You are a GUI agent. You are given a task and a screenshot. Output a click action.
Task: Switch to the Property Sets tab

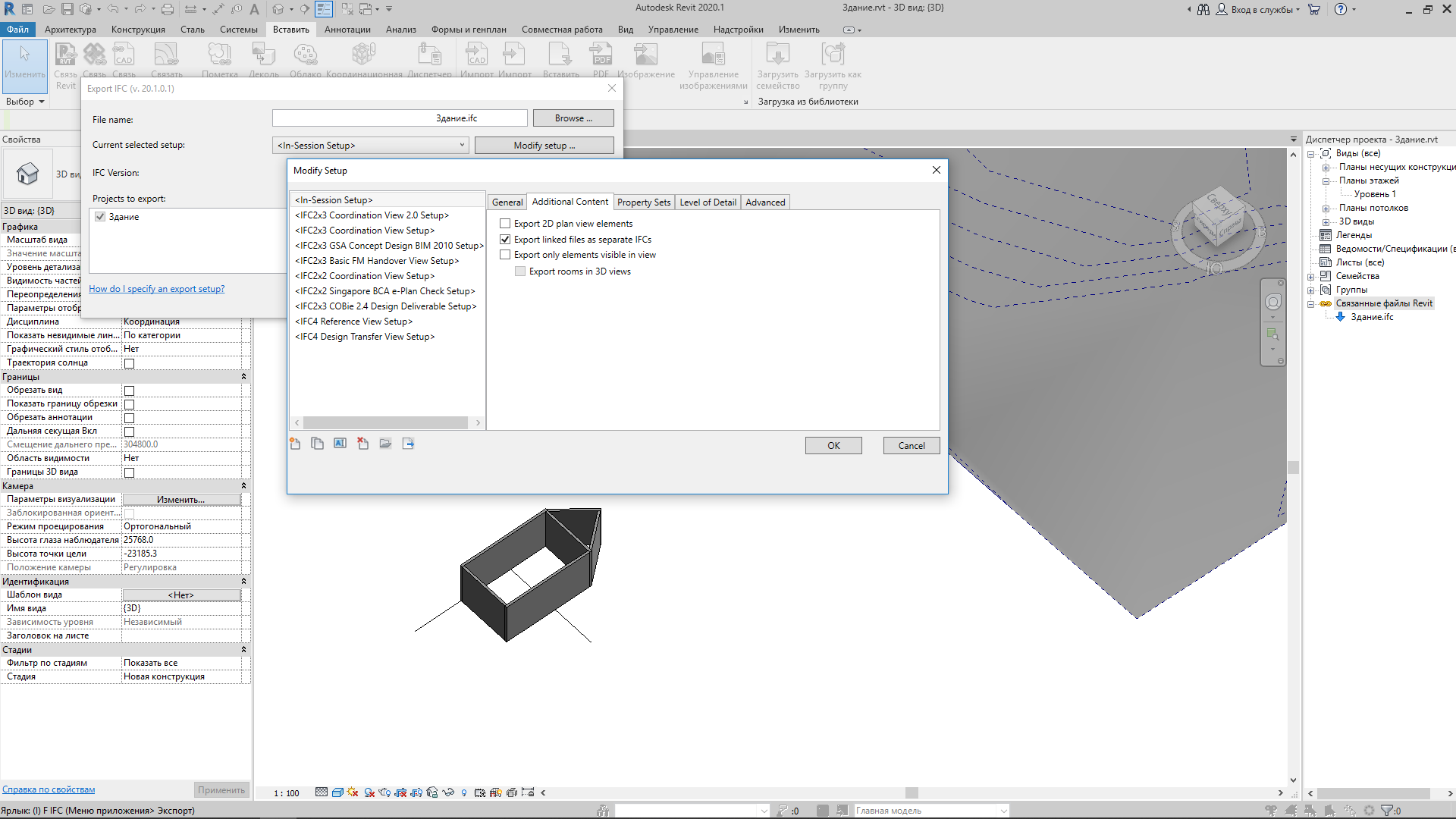tap(642, 202)
